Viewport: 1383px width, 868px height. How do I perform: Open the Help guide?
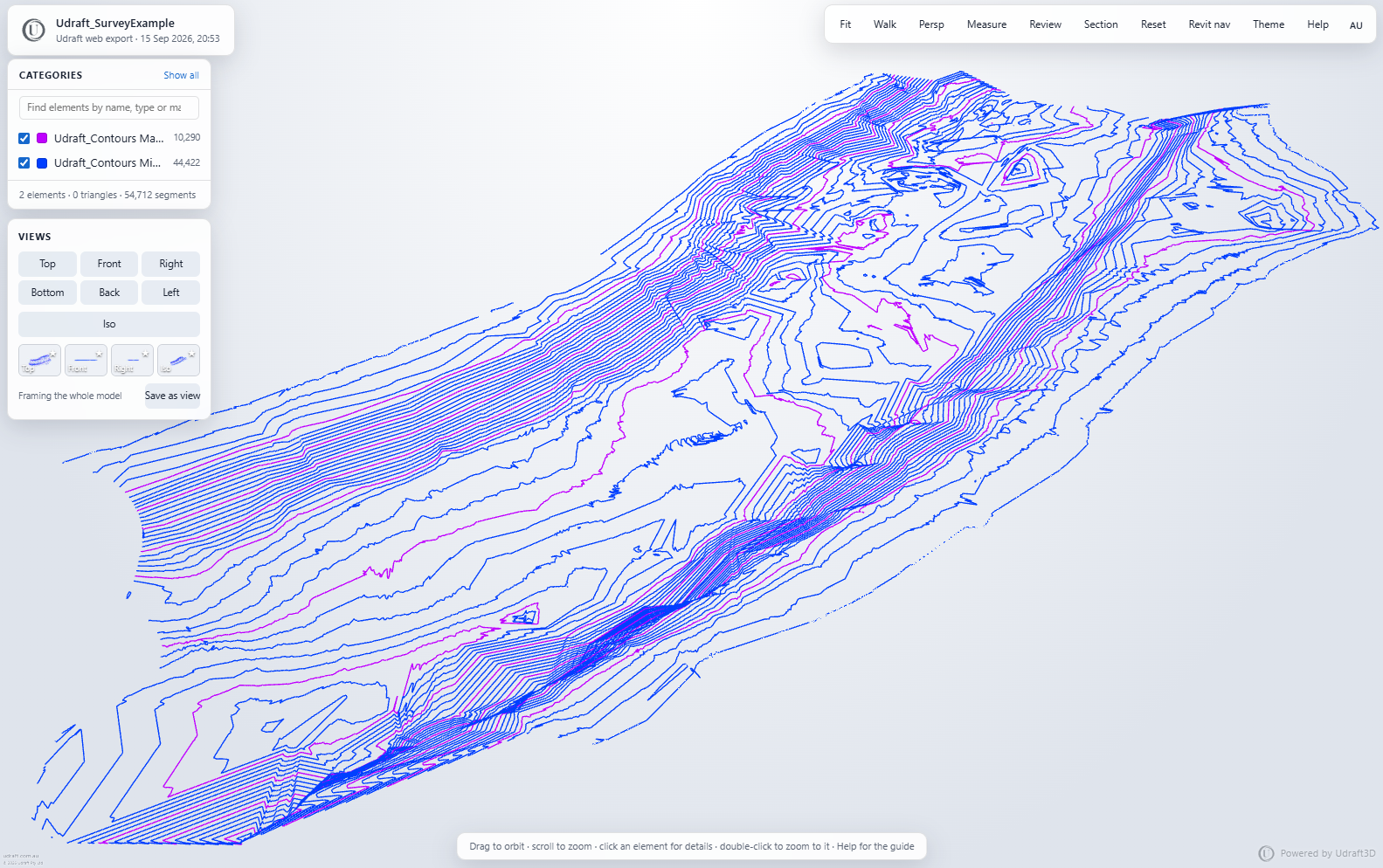(1317, 24)
